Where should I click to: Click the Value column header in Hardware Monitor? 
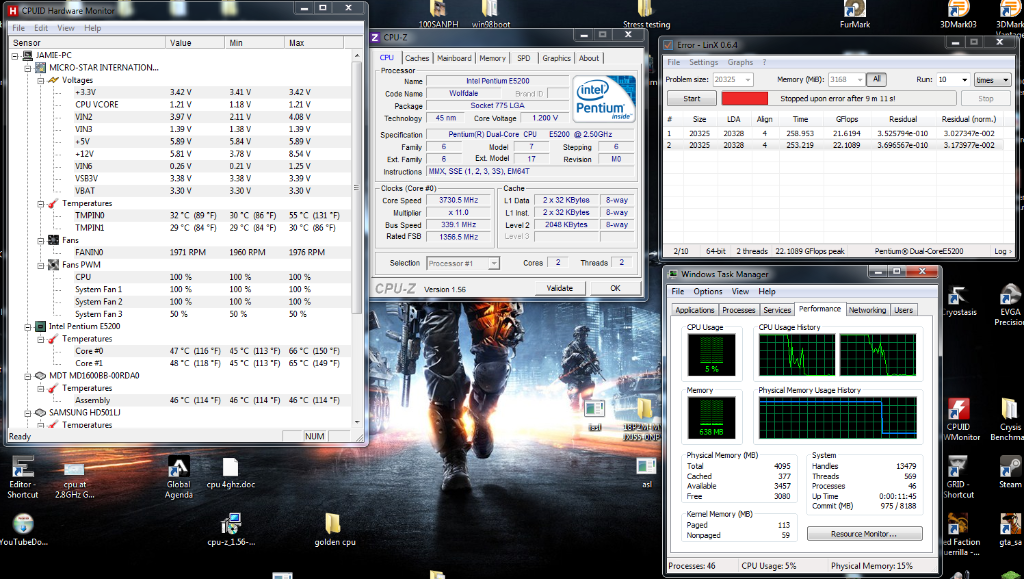coord(195,42)
